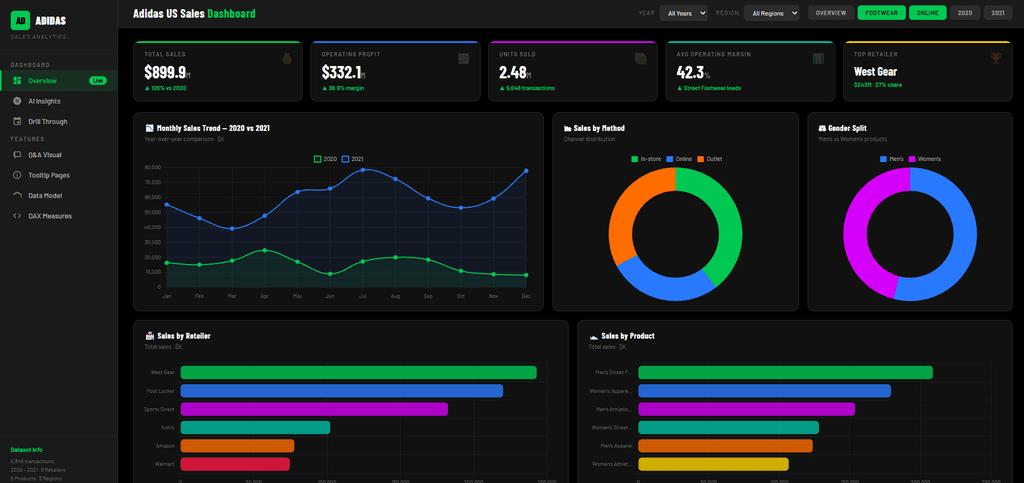The image size is (1024, 483).
Task: Toggle the FOOTWEAR filter button
Action: coord(882,13)
